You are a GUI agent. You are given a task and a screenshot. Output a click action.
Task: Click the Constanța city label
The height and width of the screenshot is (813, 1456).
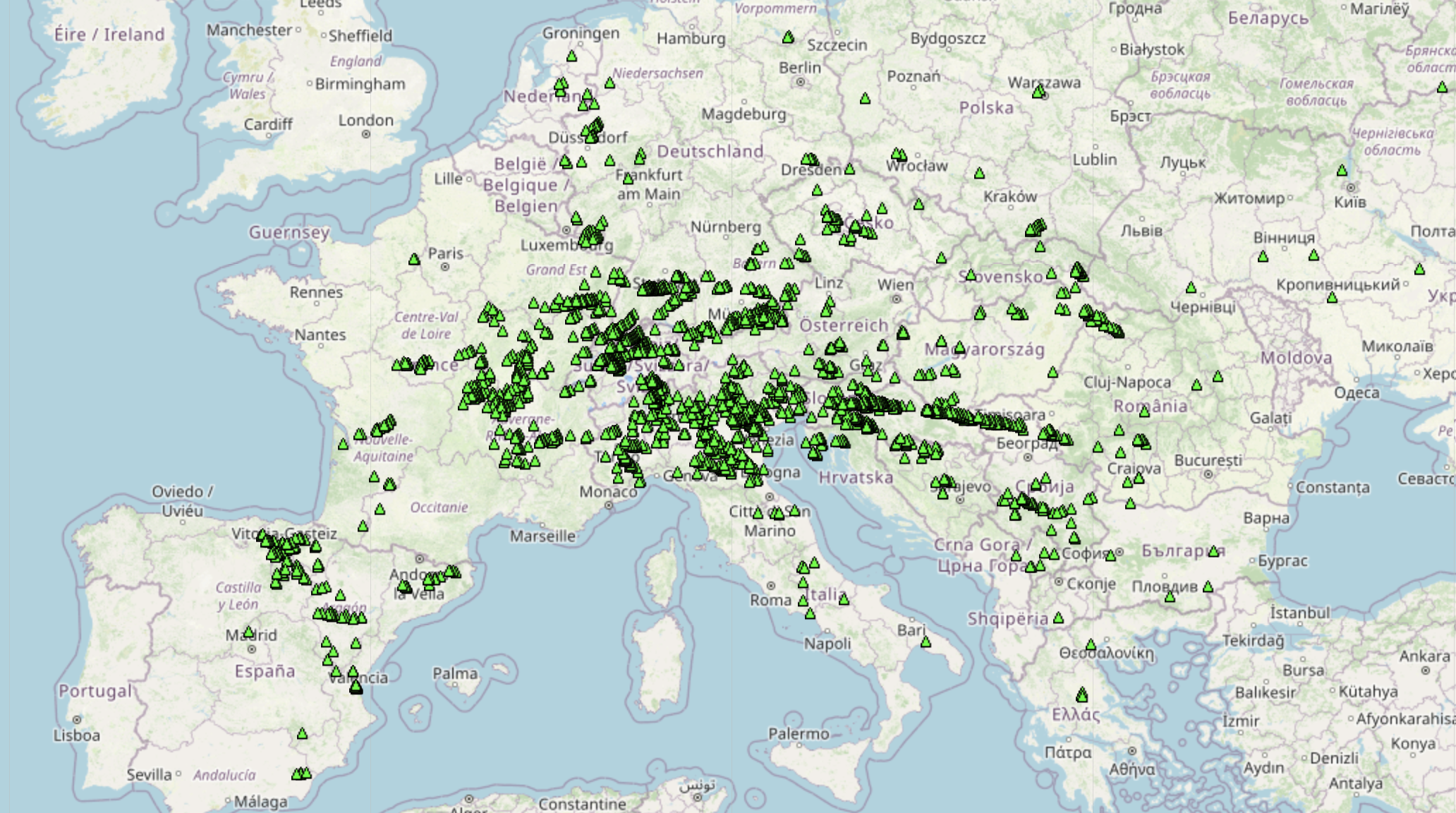tap(1333, 487)
